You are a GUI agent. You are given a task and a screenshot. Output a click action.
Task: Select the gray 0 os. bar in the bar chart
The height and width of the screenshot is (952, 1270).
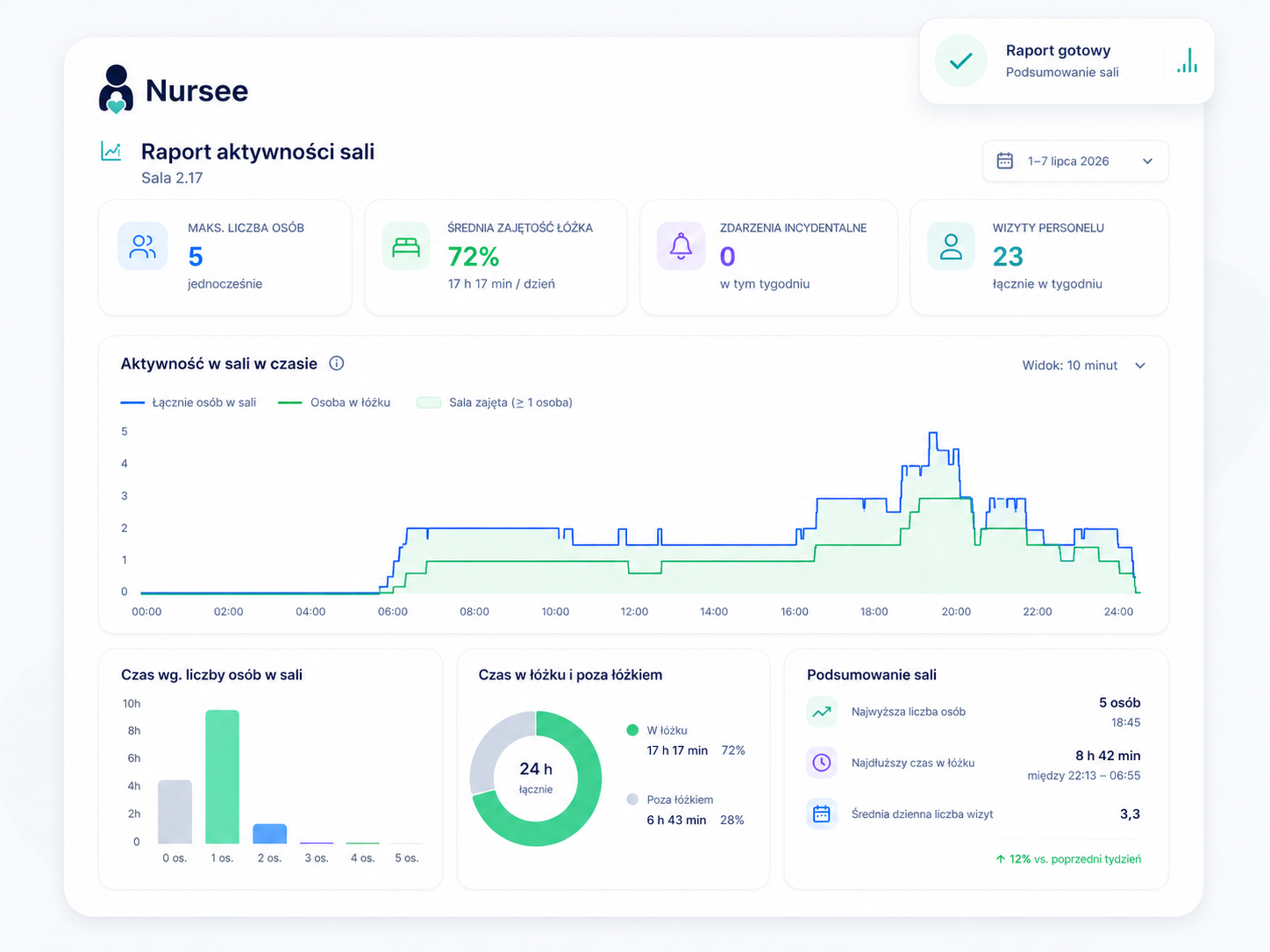coord(175,812)
